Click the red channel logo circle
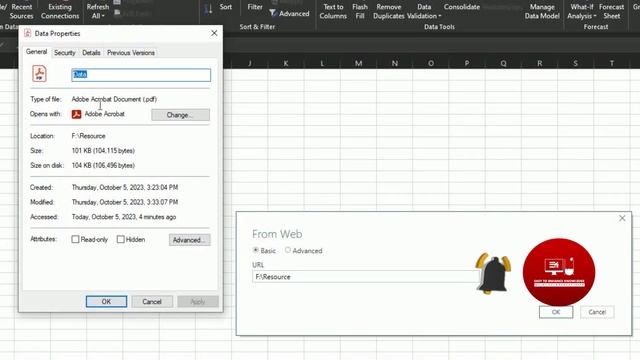This screenshot has height=360, width=640. pyautogui.click(x=559, y=272)
